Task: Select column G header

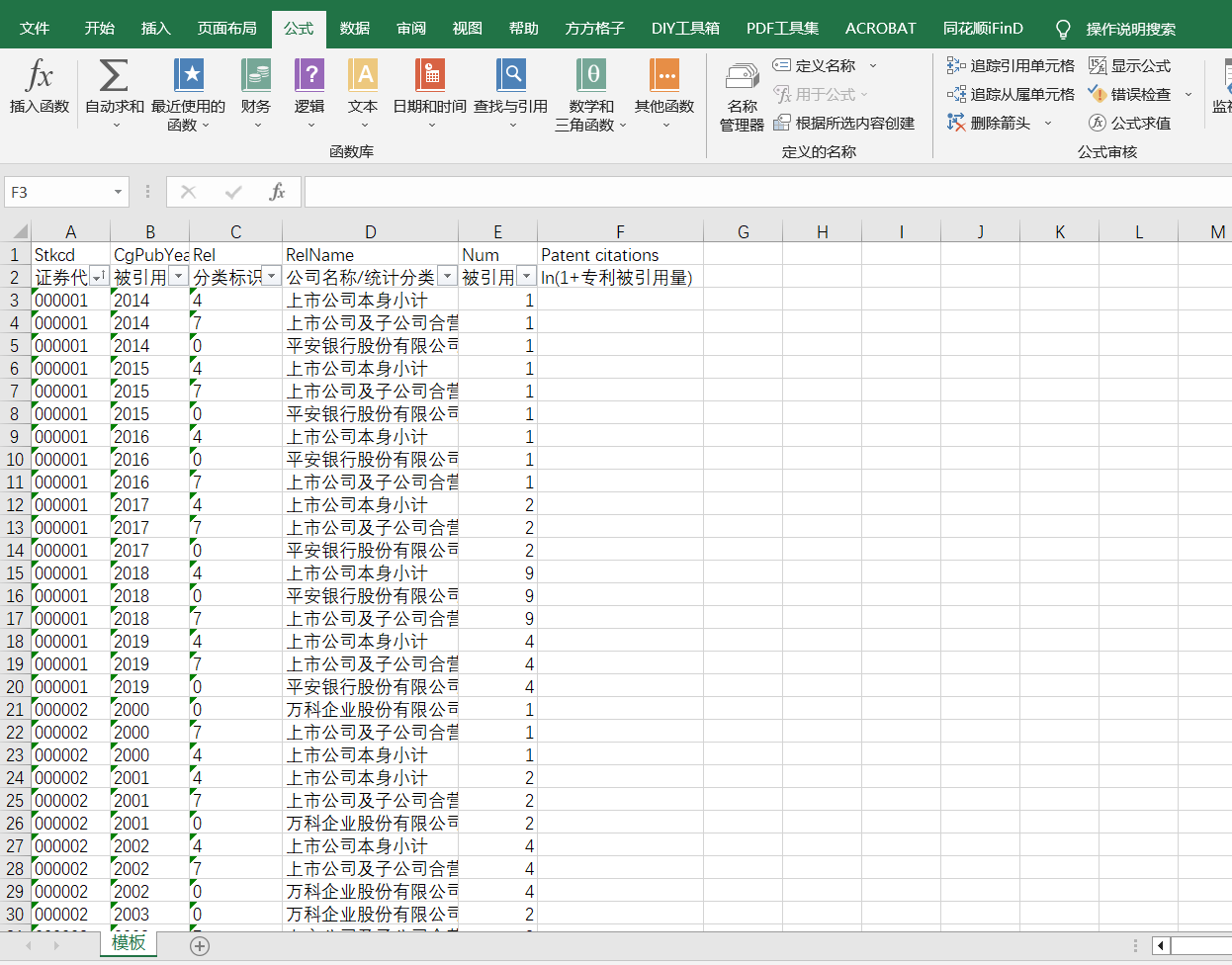Action: coord(743,231)
